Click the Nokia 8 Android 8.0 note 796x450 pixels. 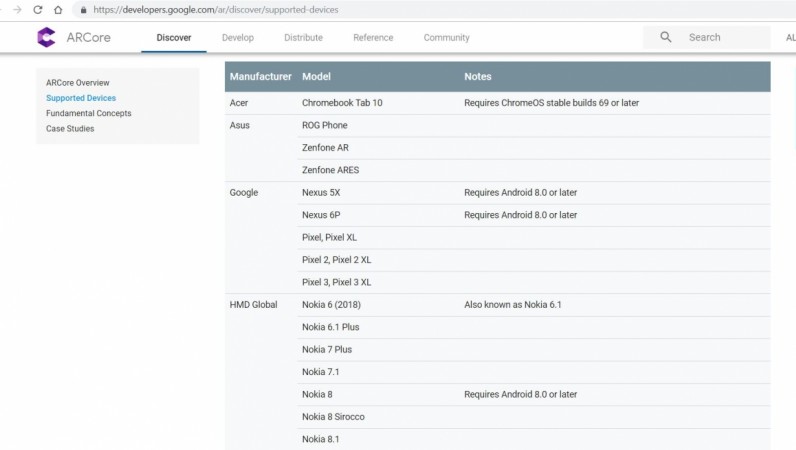coord(520,395)
